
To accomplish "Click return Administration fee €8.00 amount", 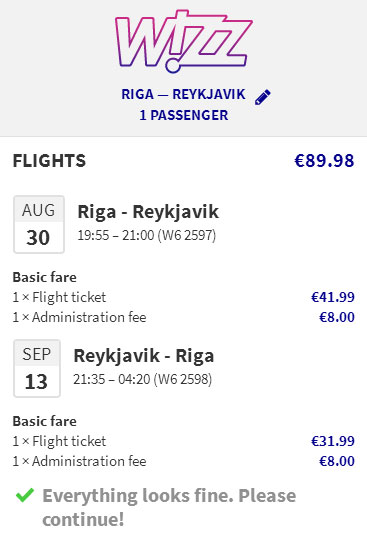I will [x=337, y=461].
